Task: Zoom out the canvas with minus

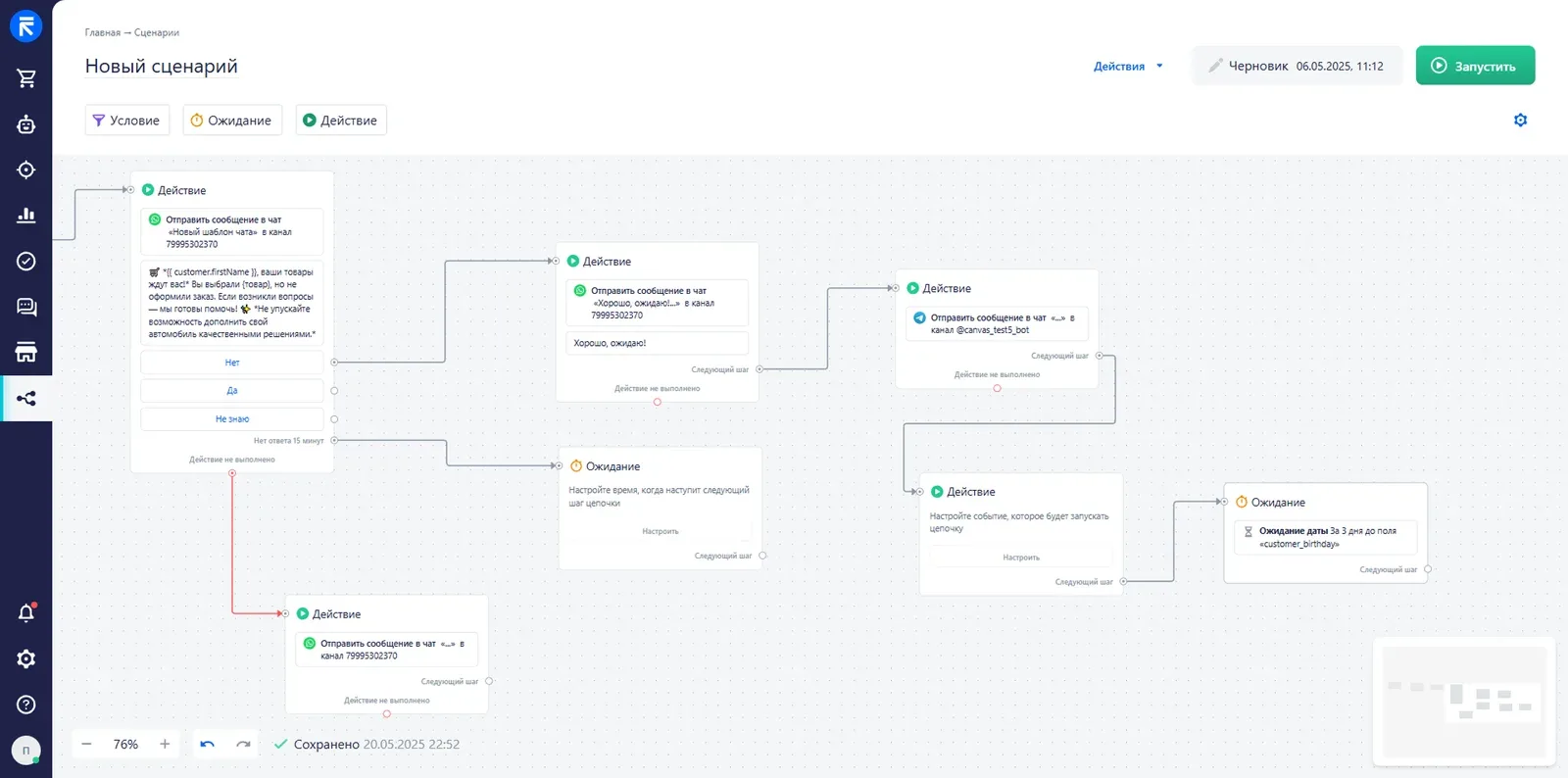Action: [x=86, y=745]
